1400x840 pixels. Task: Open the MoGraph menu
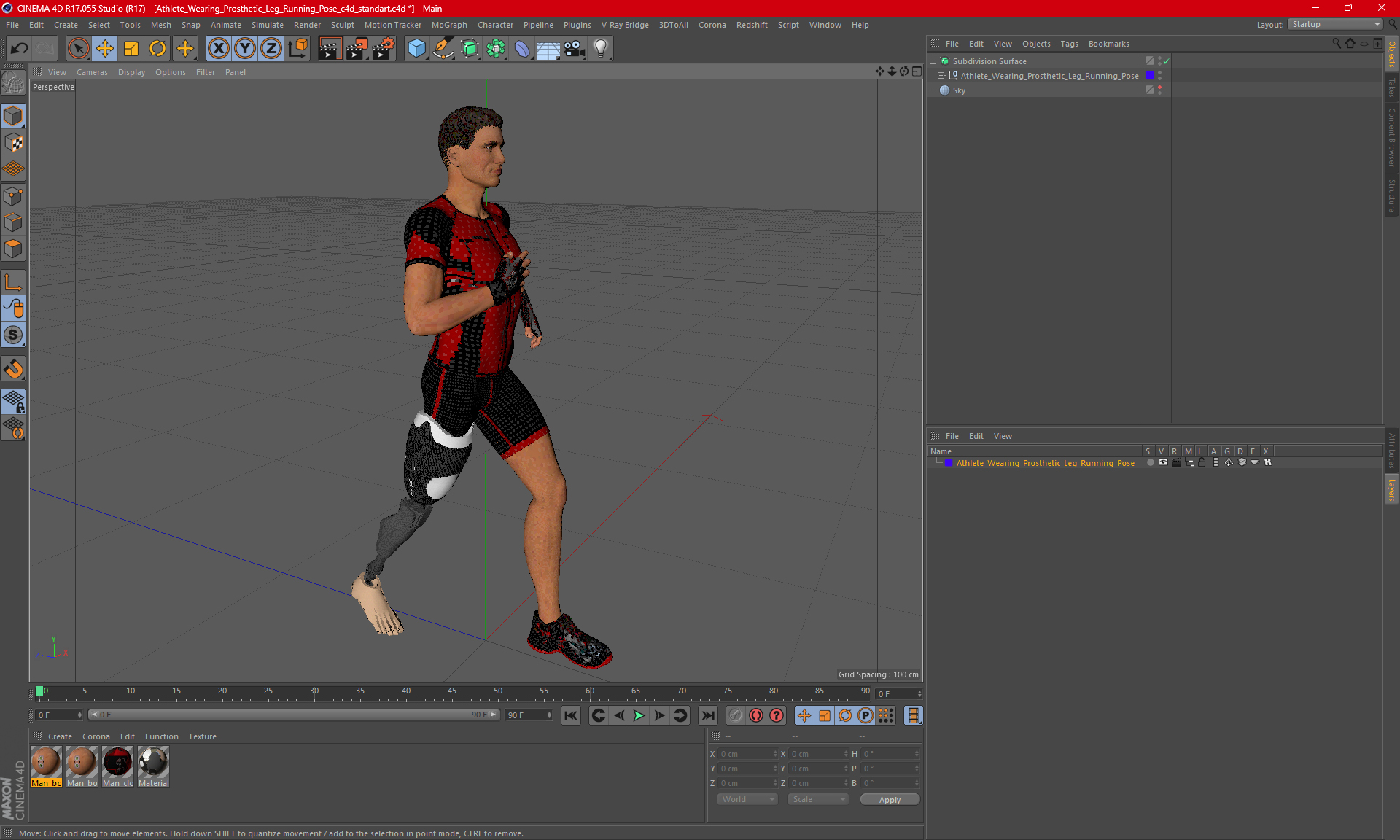[x=448, y=25]
